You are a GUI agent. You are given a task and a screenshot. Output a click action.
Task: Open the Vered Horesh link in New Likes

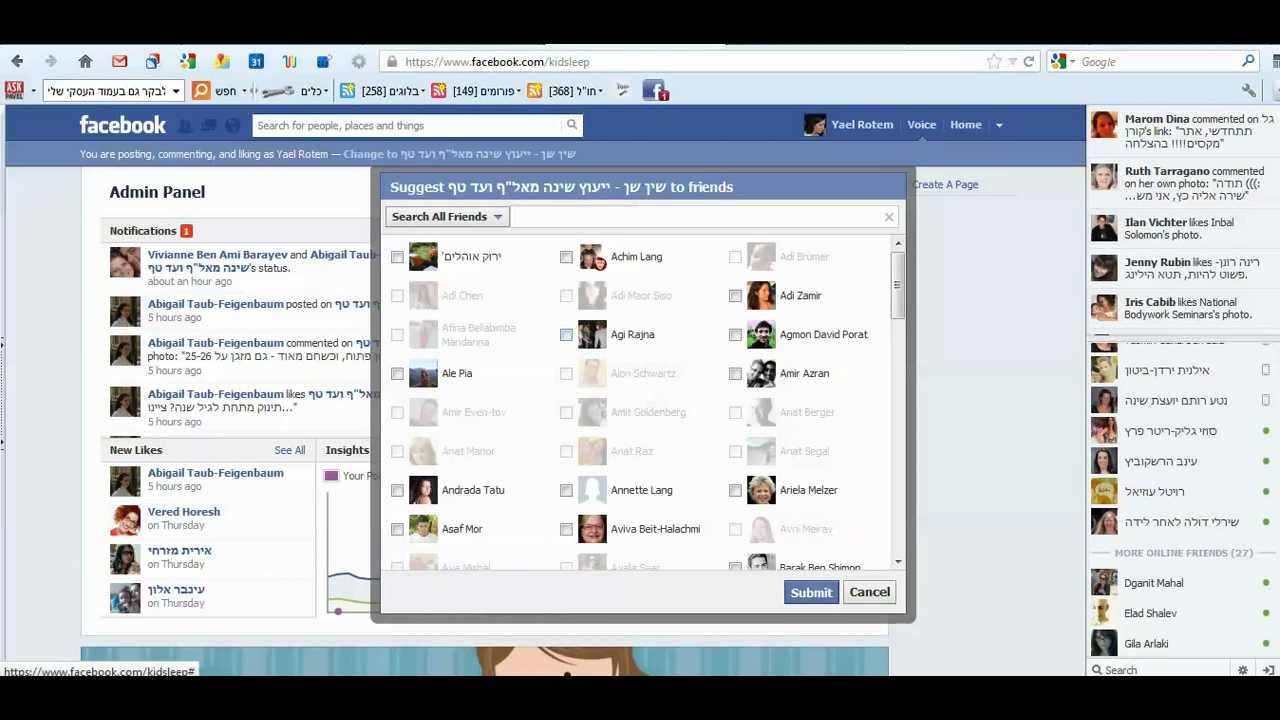(184, 512)
